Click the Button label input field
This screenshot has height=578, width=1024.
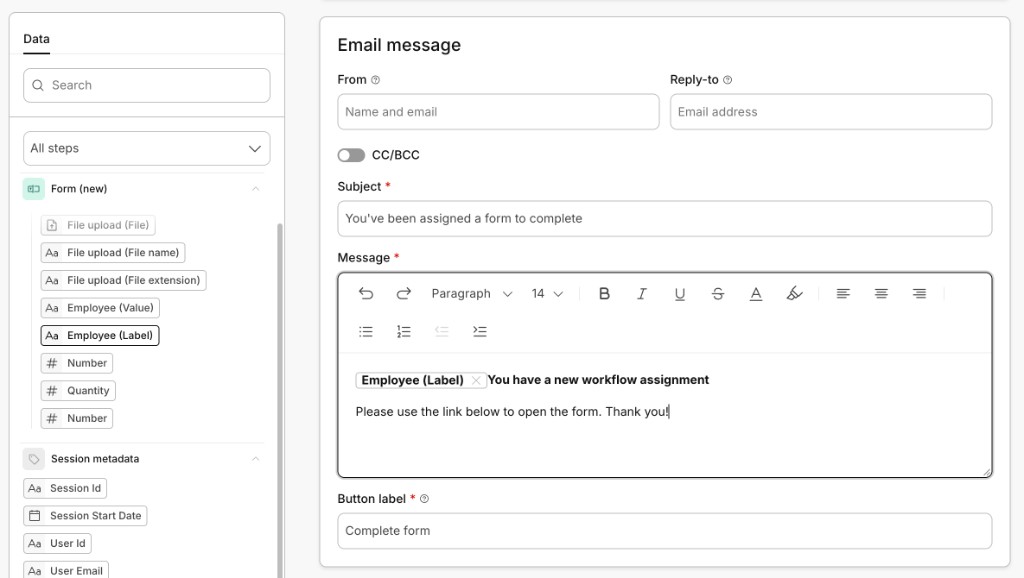[x=665, y=531]
